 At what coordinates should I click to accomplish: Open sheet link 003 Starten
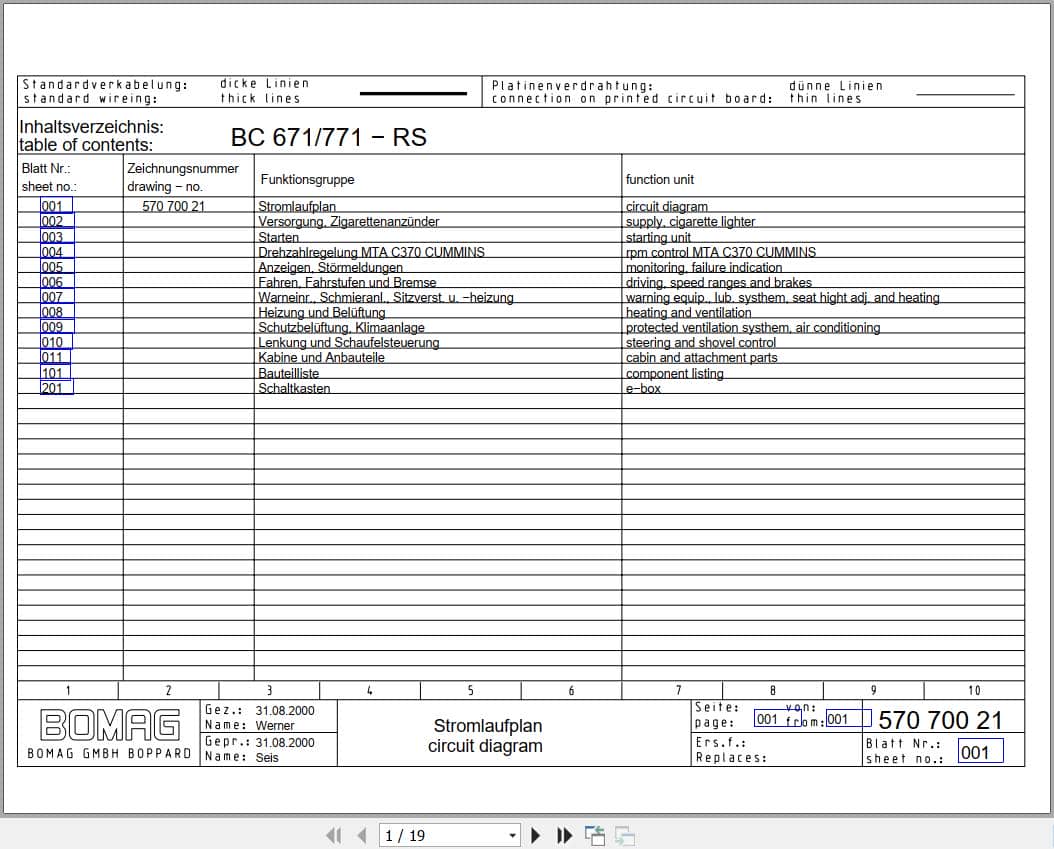click(x=57, y=237)
